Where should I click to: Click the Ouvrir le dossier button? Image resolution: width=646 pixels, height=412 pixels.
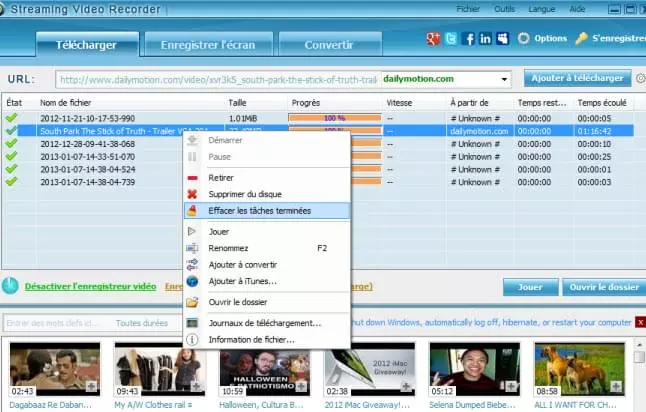[604, 287]
